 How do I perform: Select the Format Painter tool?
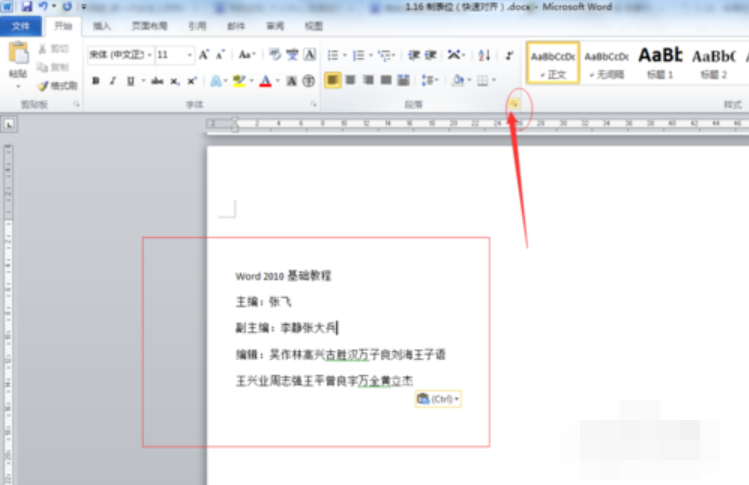pyautogui.click(x=57, y=86)
